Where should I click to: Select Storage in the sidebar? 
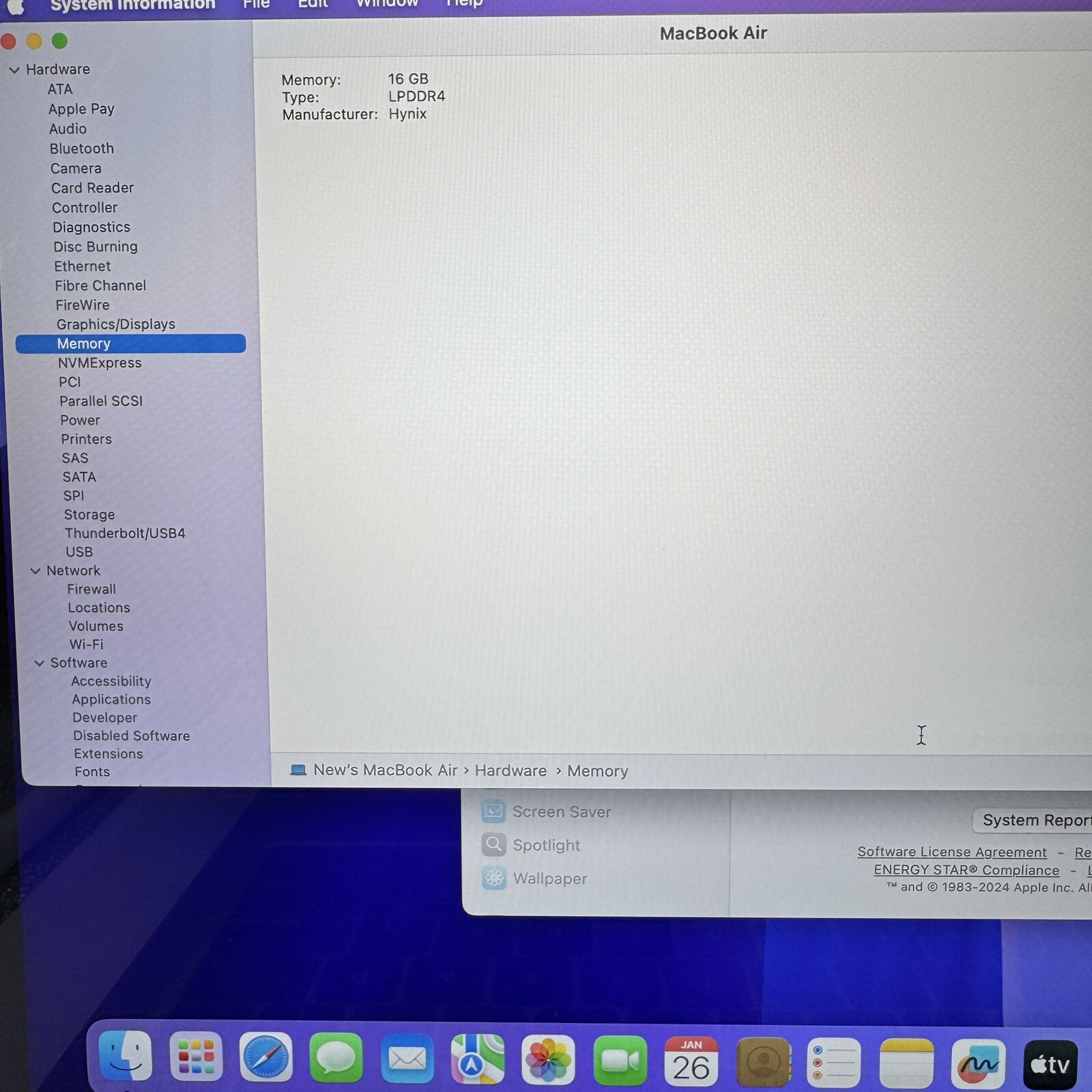tap(89, 515)
